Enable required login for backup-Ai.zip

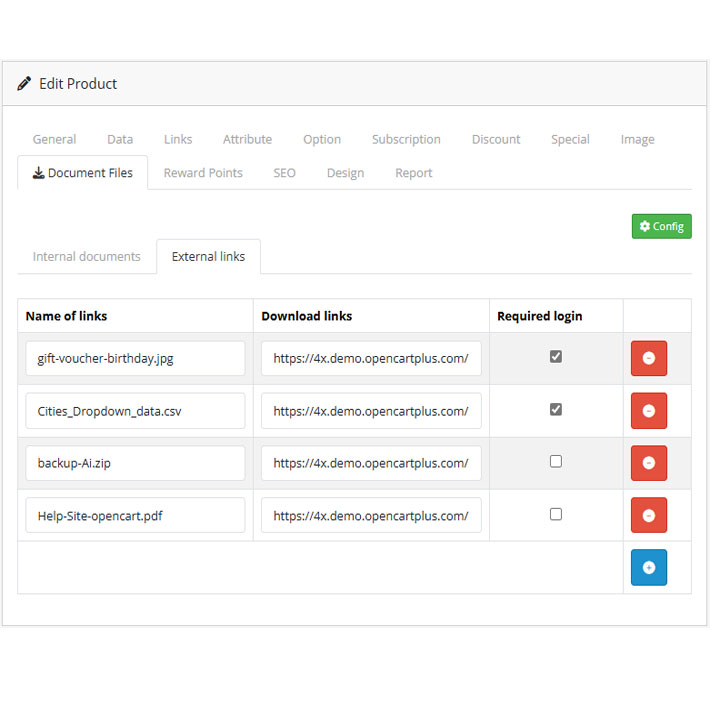pyautogui.click(x=556, y=461)
